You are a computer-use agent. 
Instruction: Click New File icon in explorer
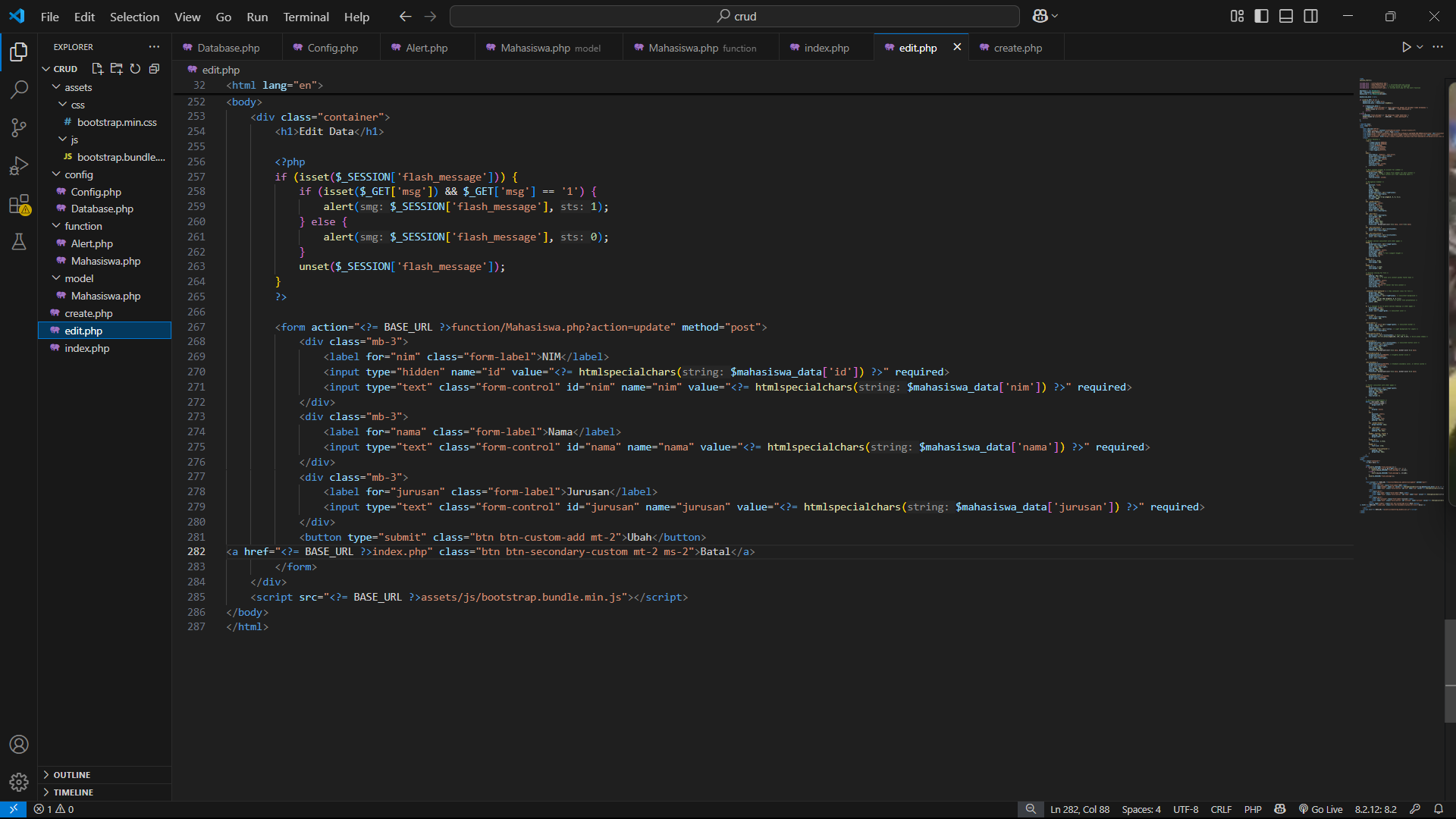[x=98, y=69]
